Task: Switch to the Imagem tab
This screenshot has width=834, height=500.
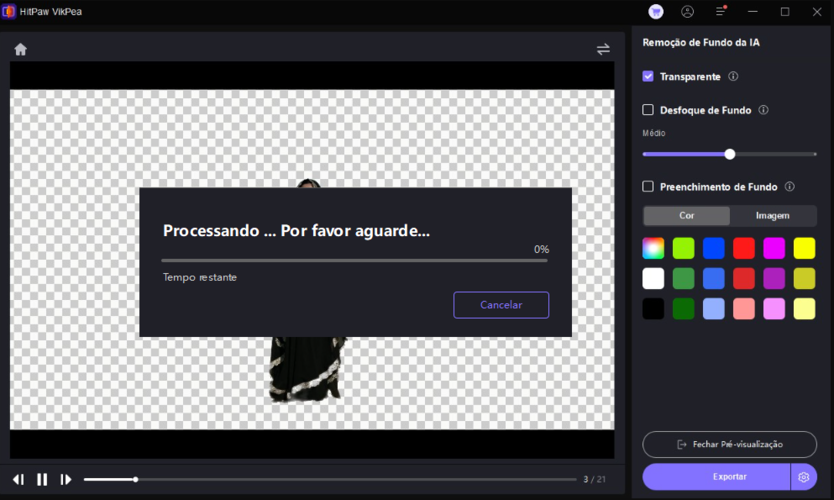Action: pyautogui.click(x=773, y=215)
